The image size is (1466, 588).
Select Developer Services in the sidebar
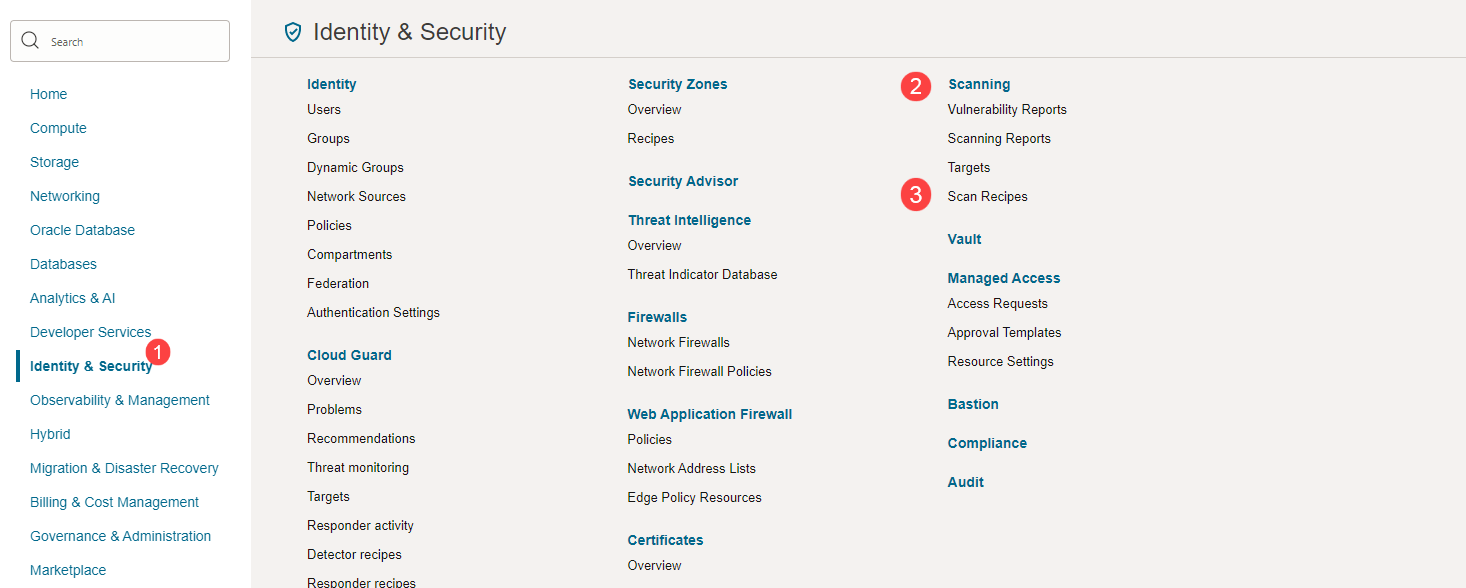90,332
